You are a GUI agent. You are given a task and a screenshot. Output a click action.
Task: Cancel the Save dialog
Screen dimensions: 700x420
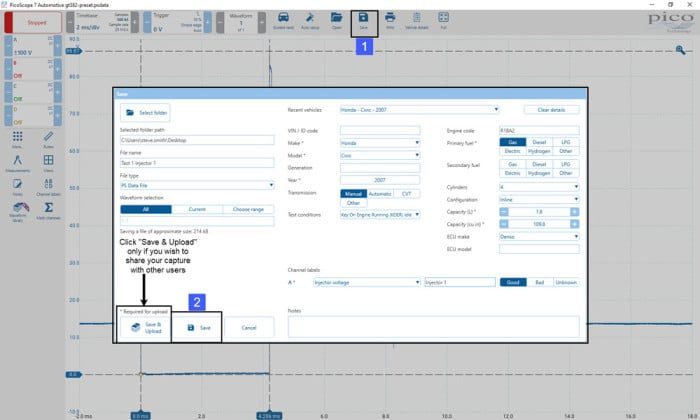[249, 328]
